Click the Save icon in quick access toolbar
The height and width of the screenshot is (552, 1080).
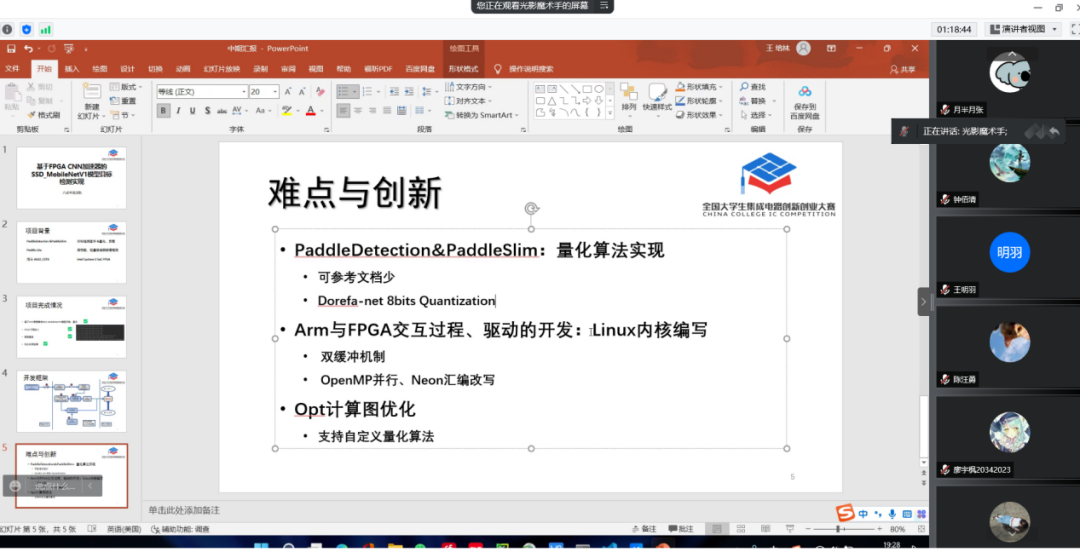point(11,48)
